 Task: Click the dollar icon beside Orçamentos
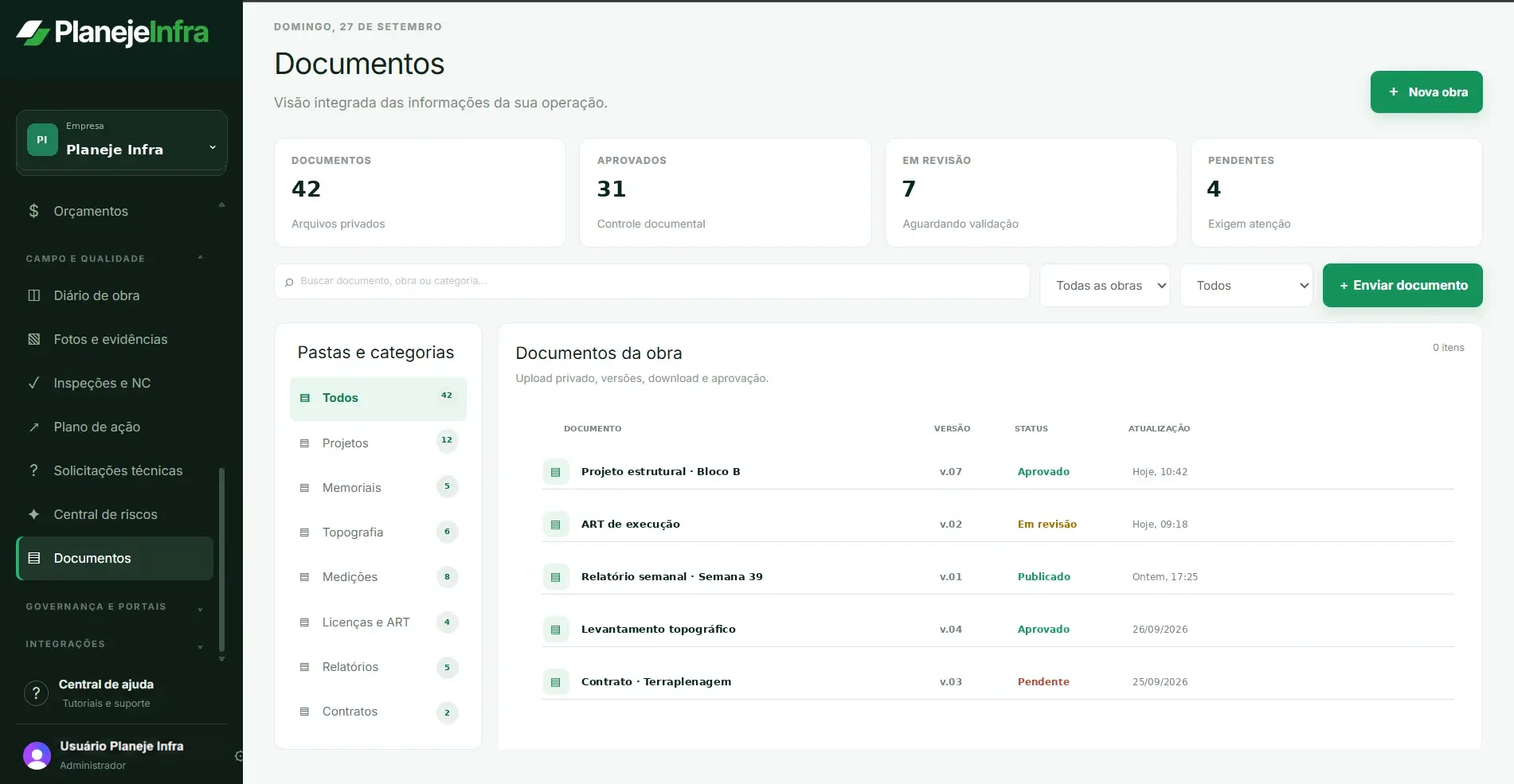[x=33, y=211]
